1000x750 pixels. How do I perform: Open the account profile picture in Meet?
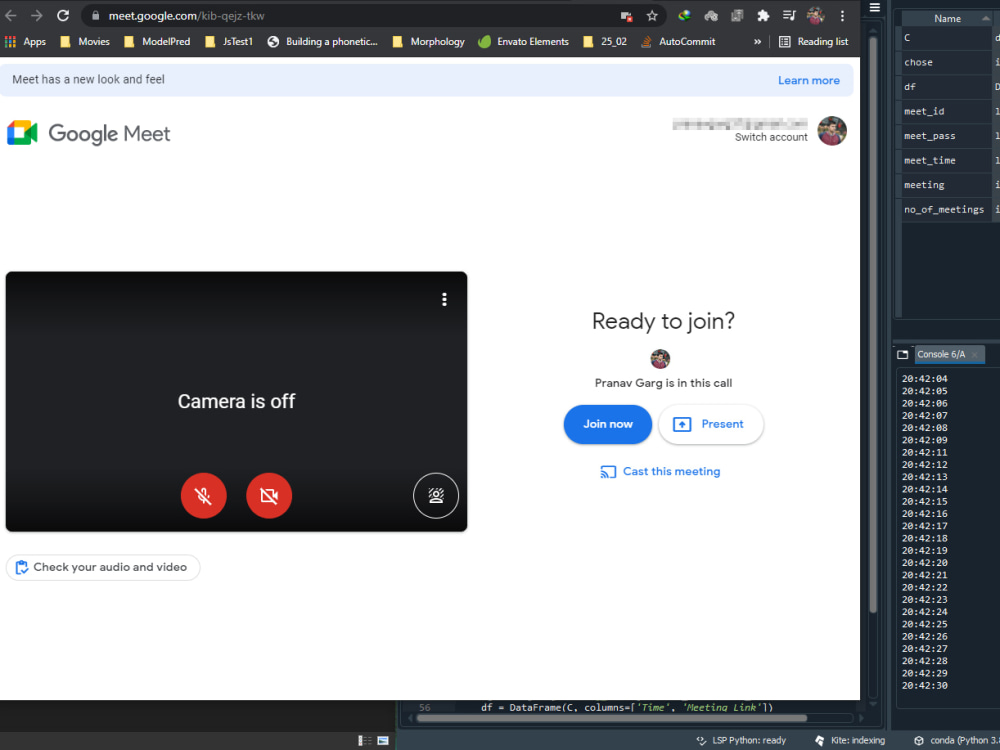coord(832,131)
